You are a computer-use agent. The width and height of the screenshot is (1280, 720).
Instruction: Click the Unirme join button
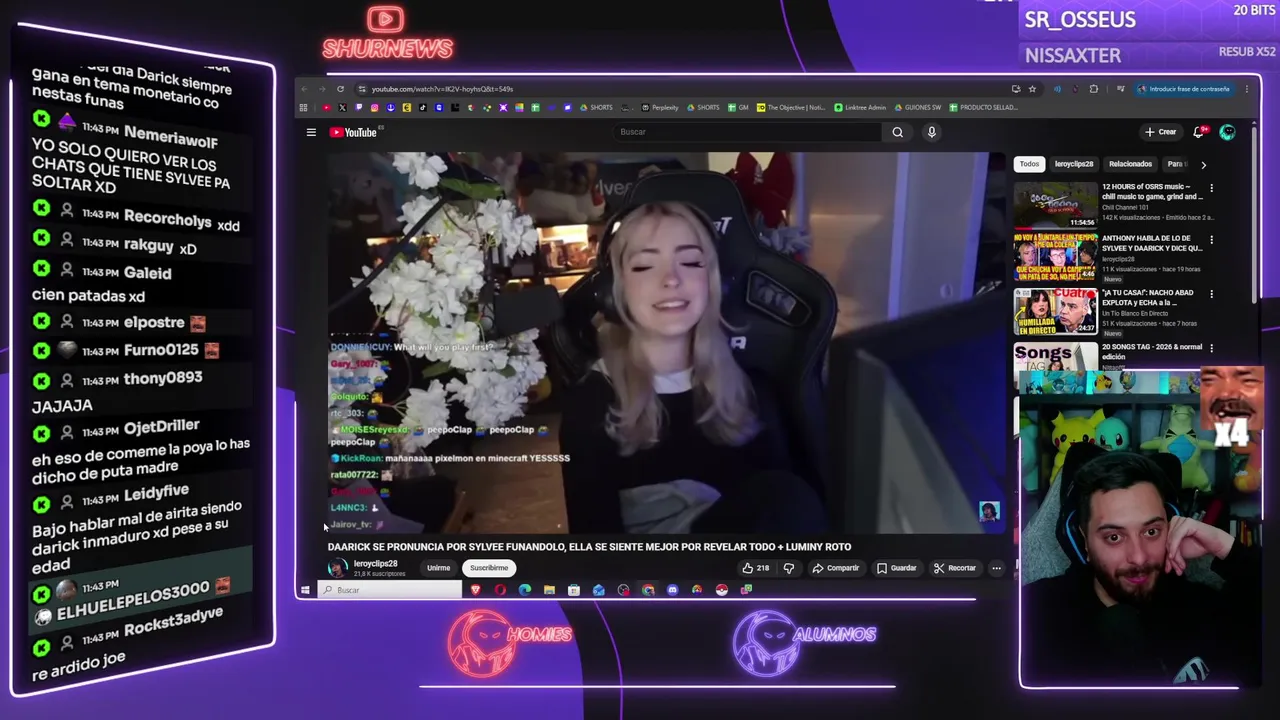[x=438, y=568]
